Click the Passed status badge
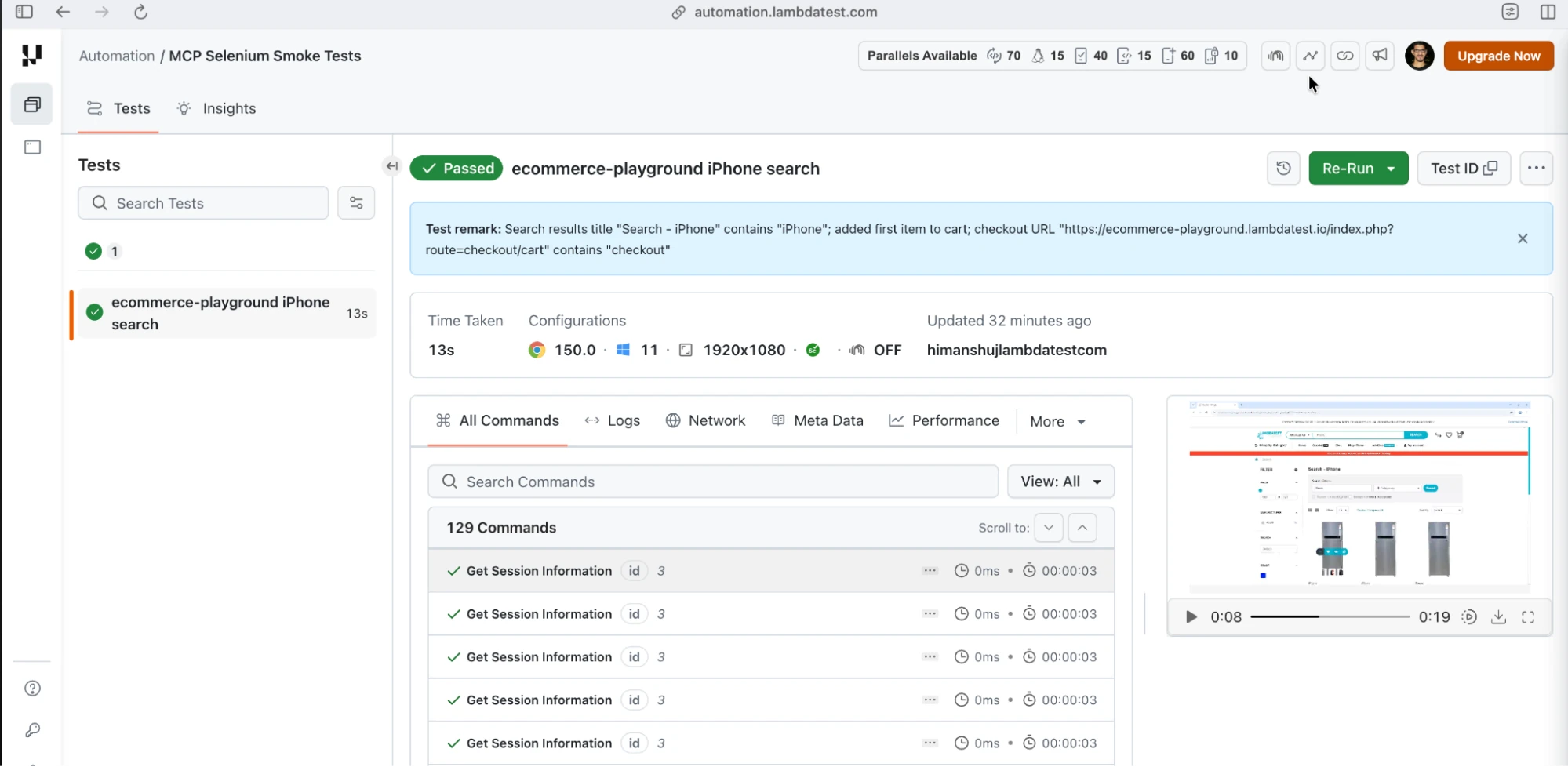 click(x=457, y=169)
